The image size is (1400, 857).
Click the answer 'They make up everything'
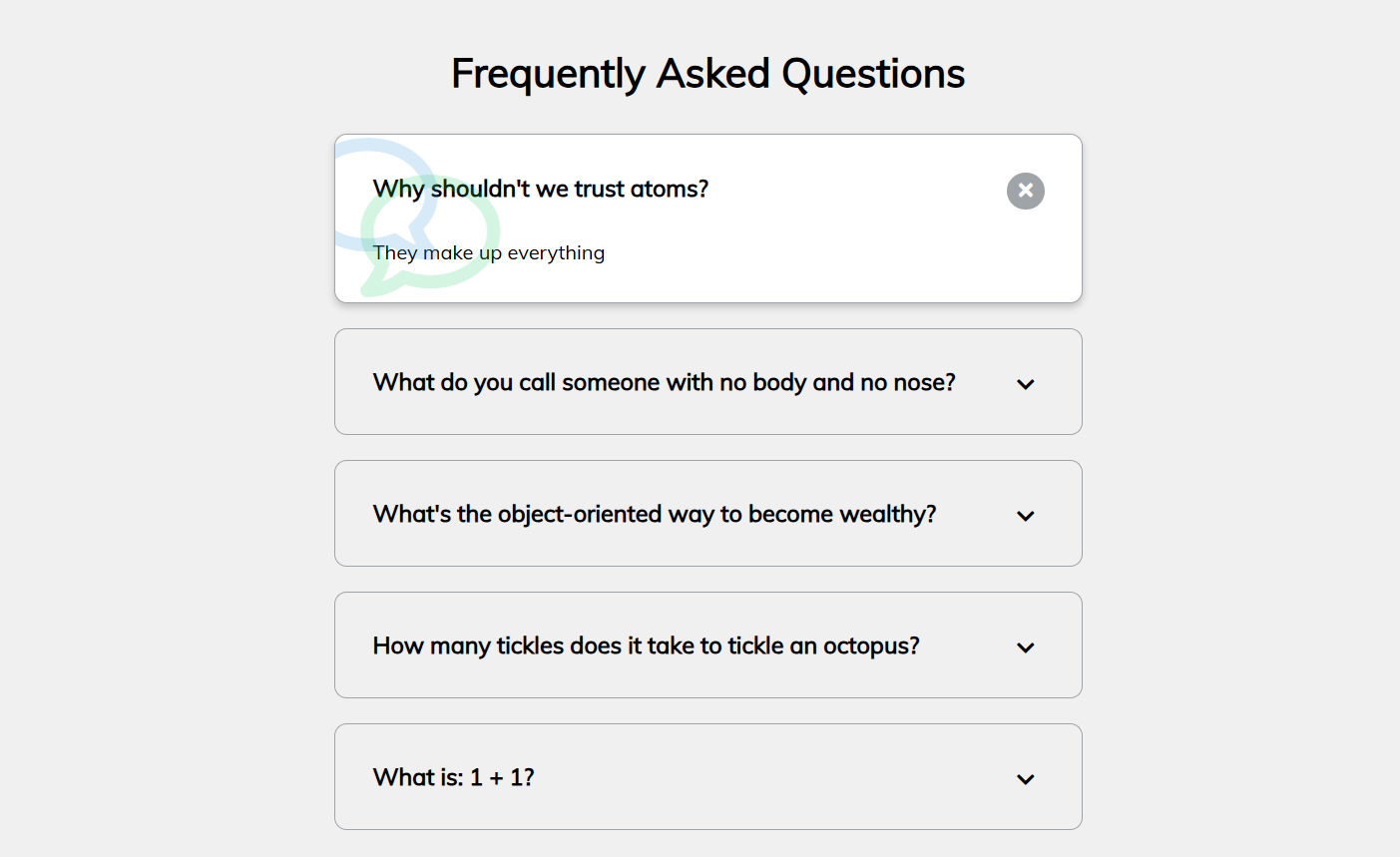pyautogui.click(x=489, y=252)
